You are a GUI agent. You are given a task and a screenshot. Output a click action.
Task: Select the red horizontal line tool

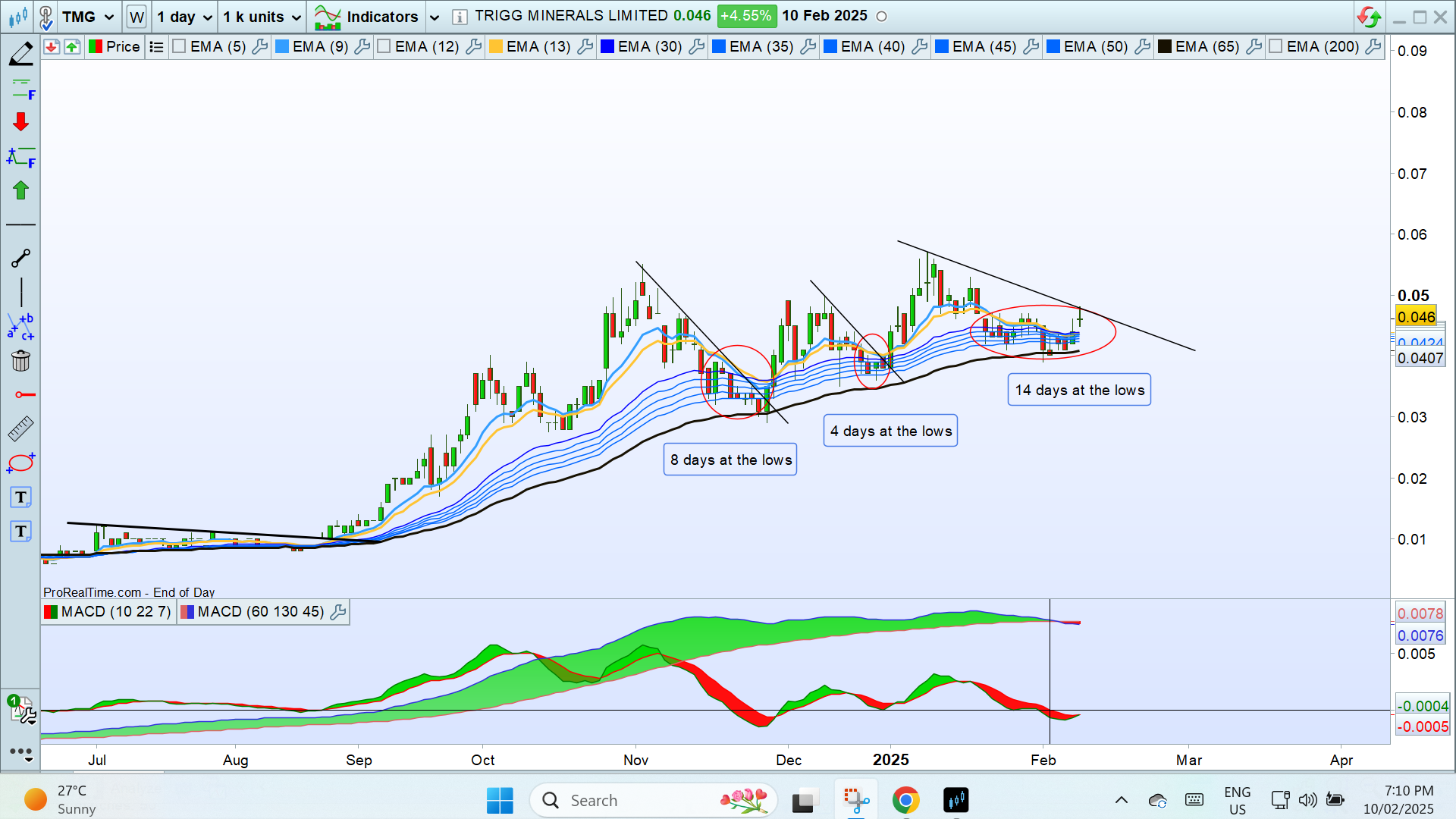(24, 394)
